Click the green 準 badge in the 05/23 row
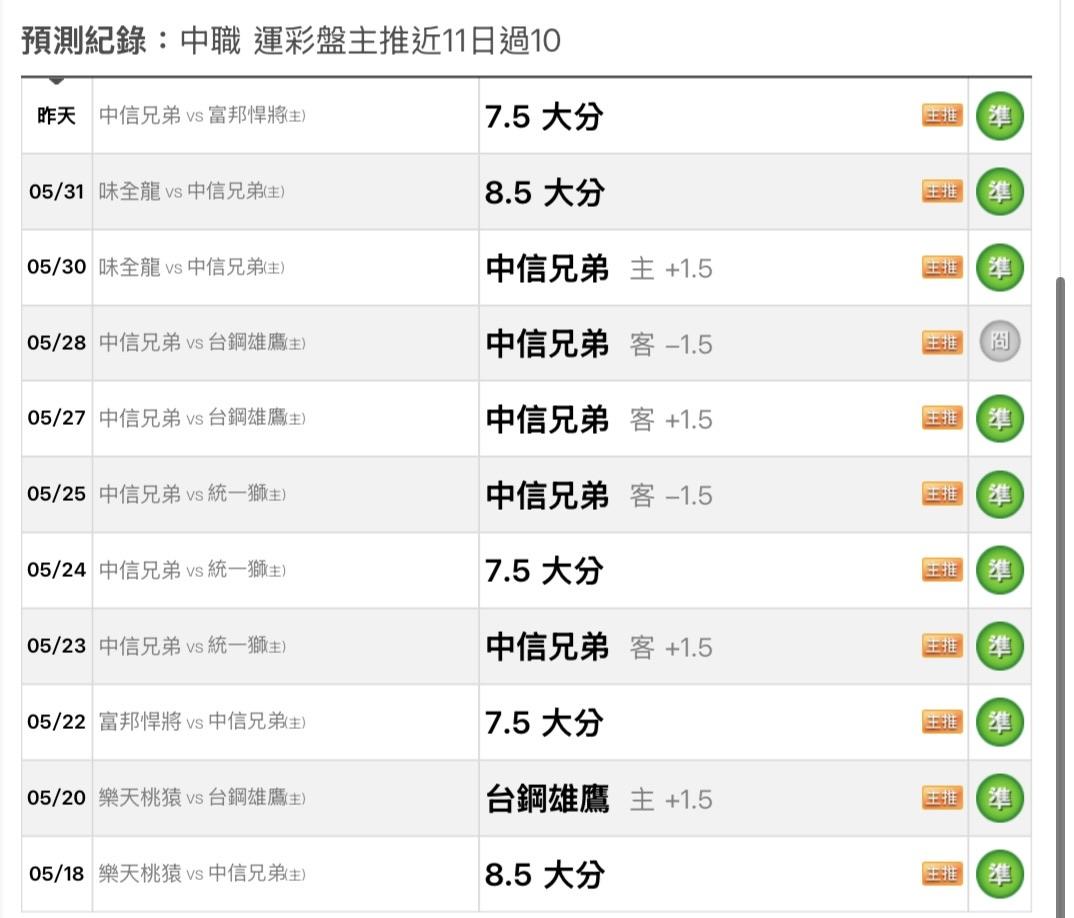The height and width of the screenshot is (918, 1074). (x=999, y=646)
